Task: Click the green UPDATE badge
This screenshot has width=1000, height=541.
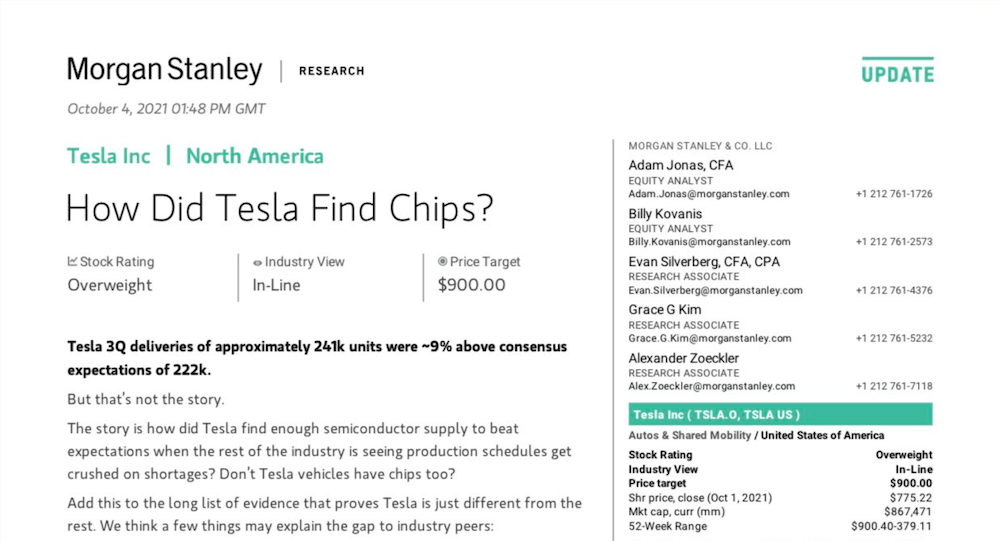Action: (897, 74)
